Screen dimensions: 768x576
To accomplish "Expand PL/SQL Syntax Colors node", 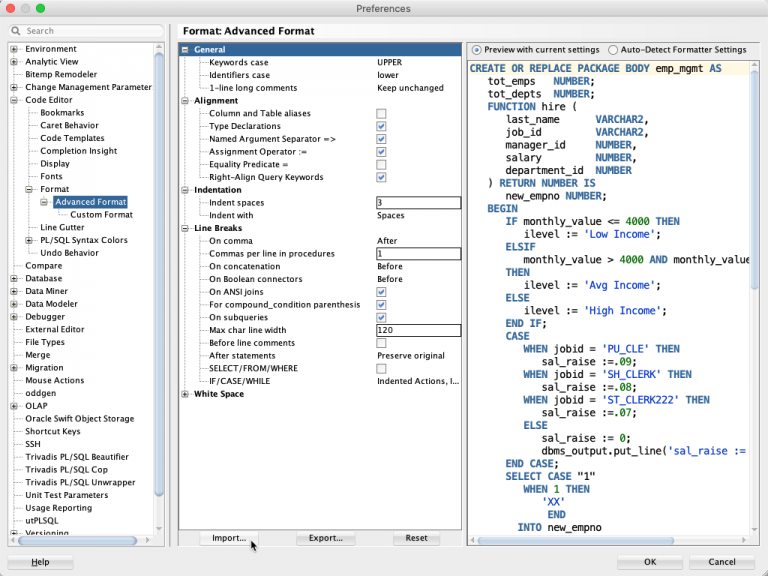I will pos(29,240).
